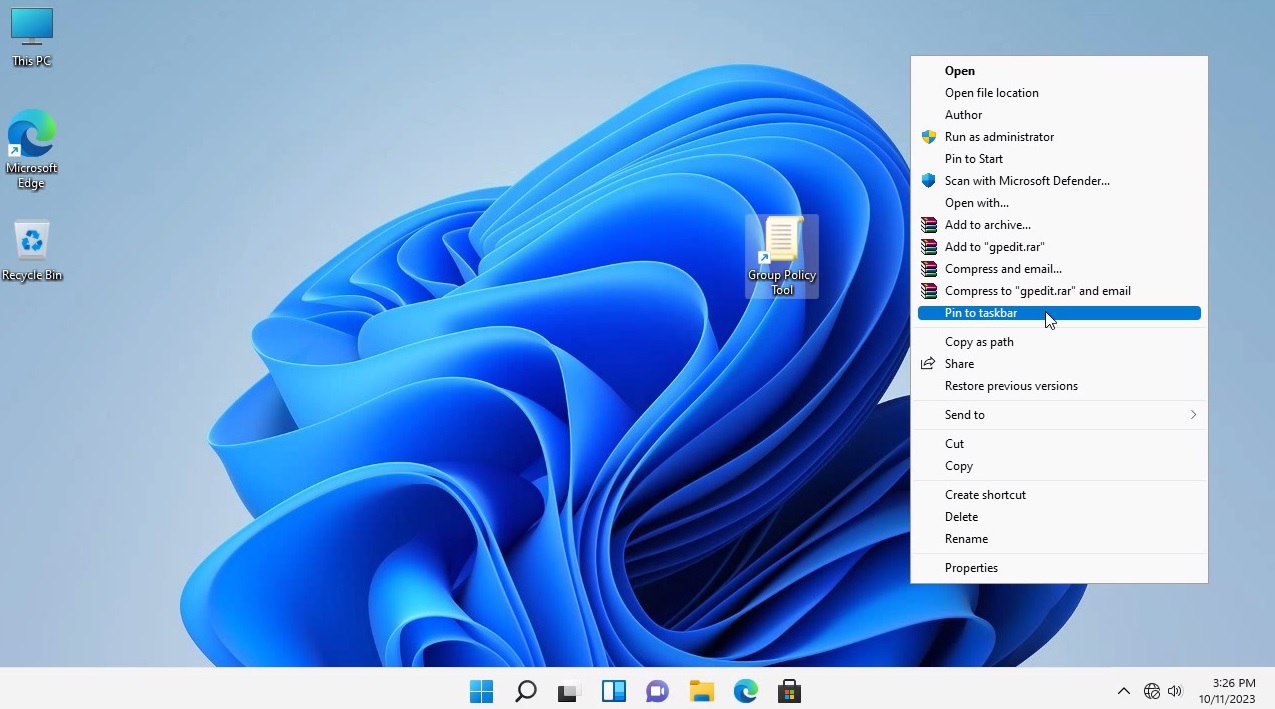Open the Widgets taskbar icon
1275x709 pixels.
pyautogui.click(x=613, y=691)
